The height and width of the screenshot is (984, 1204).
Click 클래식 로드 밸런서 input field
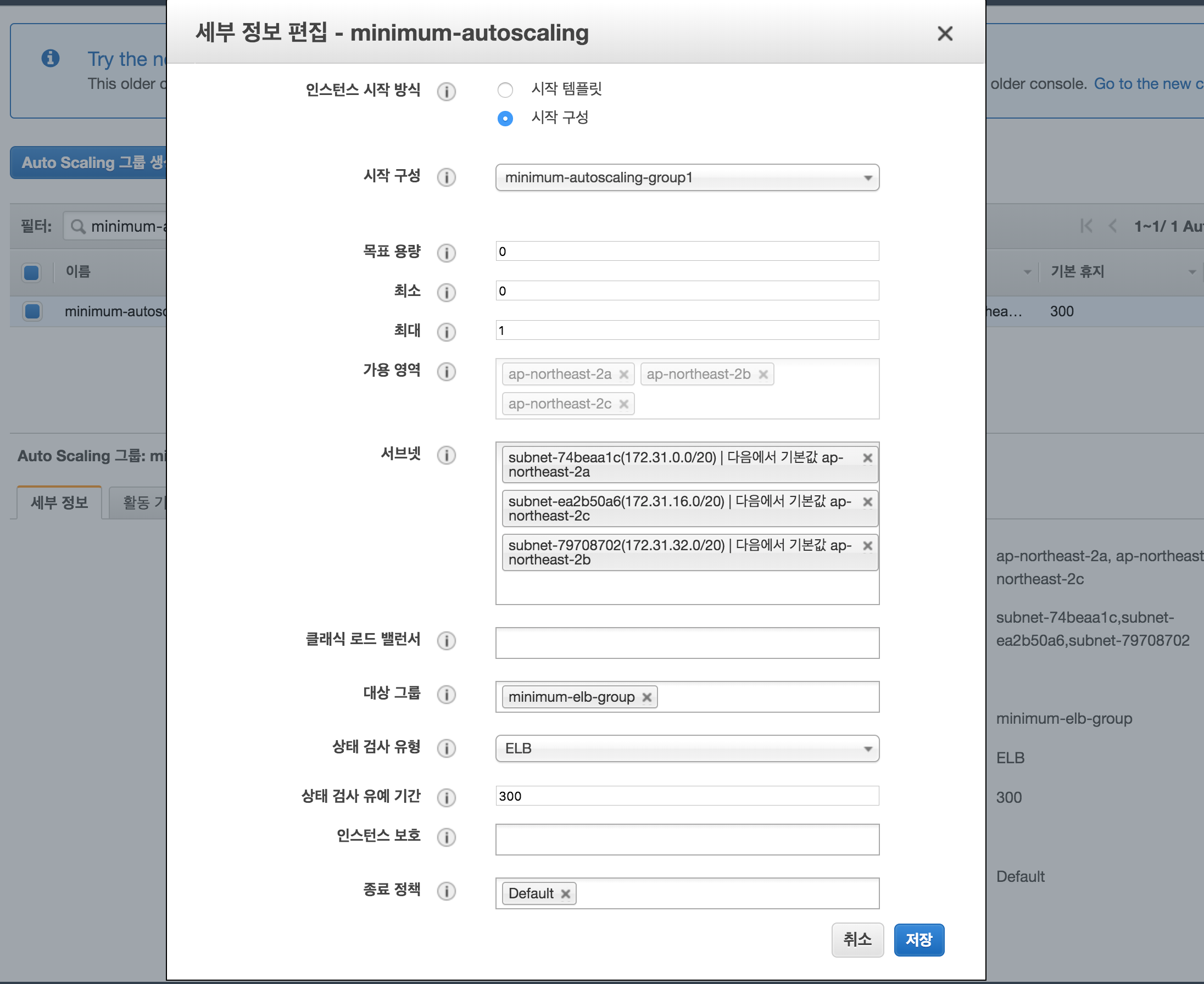click(687, 643)
